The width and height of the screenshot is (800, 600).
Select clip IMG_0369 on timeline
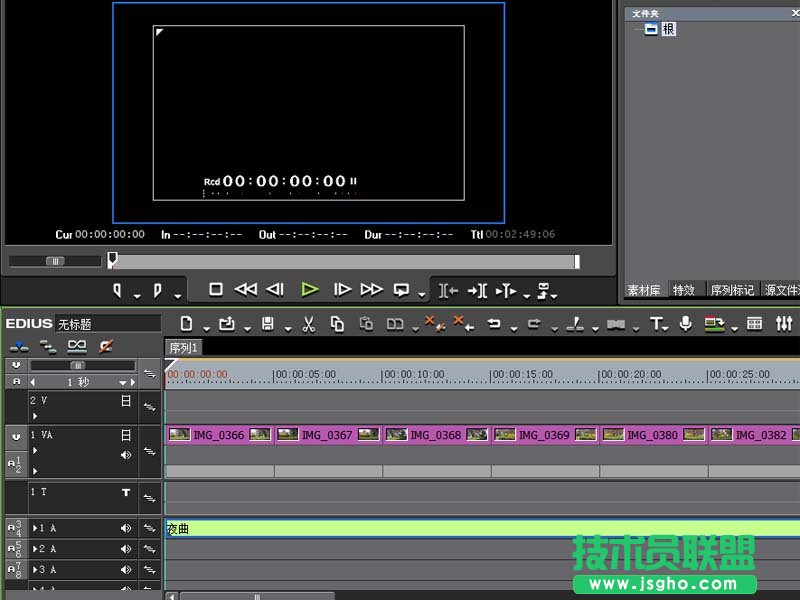click(545, 435)
